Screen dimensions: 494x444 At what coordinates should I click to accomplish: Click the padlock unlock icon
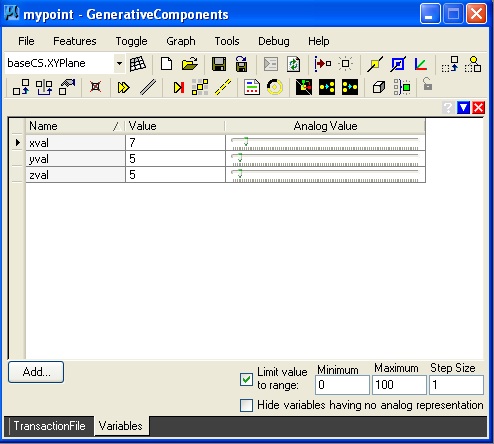427,84
